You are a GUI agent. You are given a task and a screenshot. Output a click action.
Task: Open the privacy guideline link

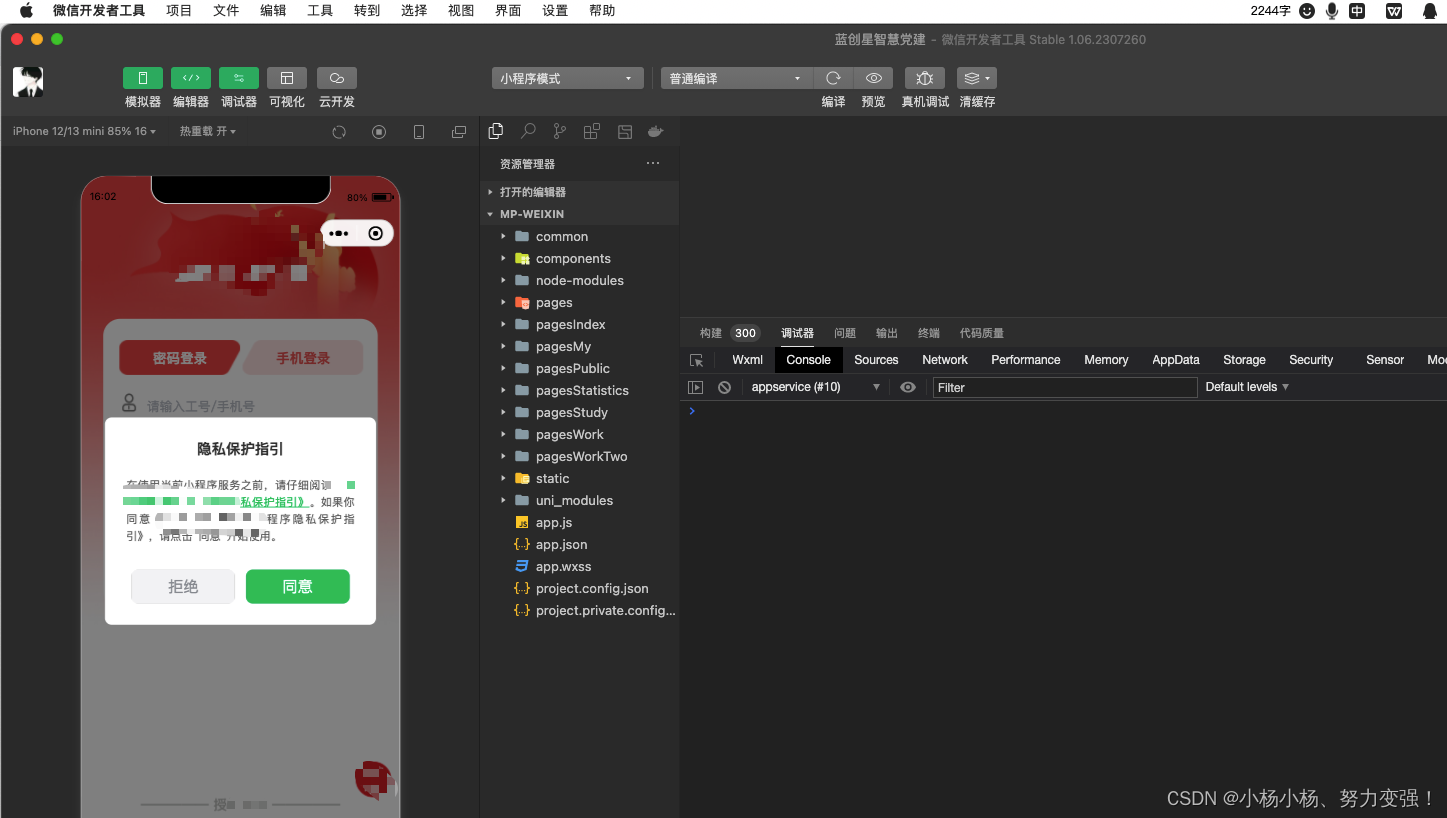point(273,502)
